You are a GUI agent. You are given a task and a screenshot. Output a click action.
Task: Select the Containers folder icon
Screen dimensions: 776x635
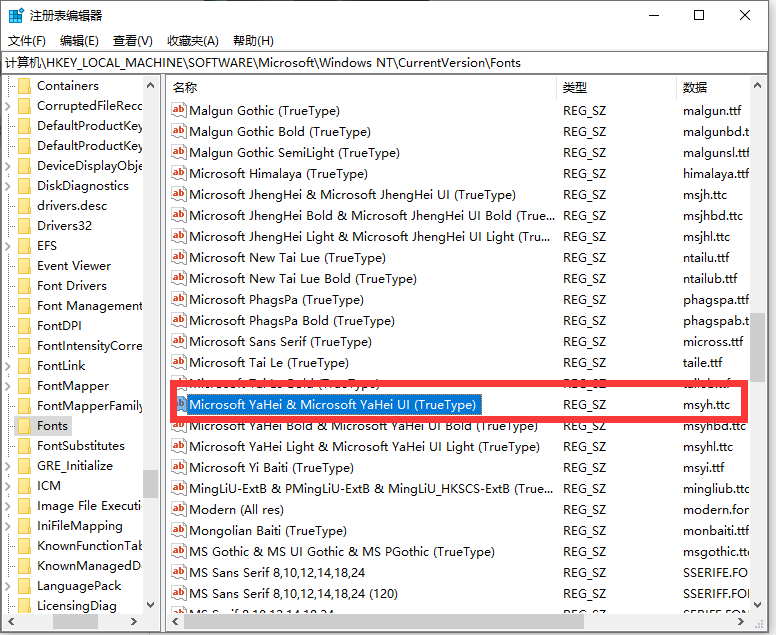pos(24,86)
